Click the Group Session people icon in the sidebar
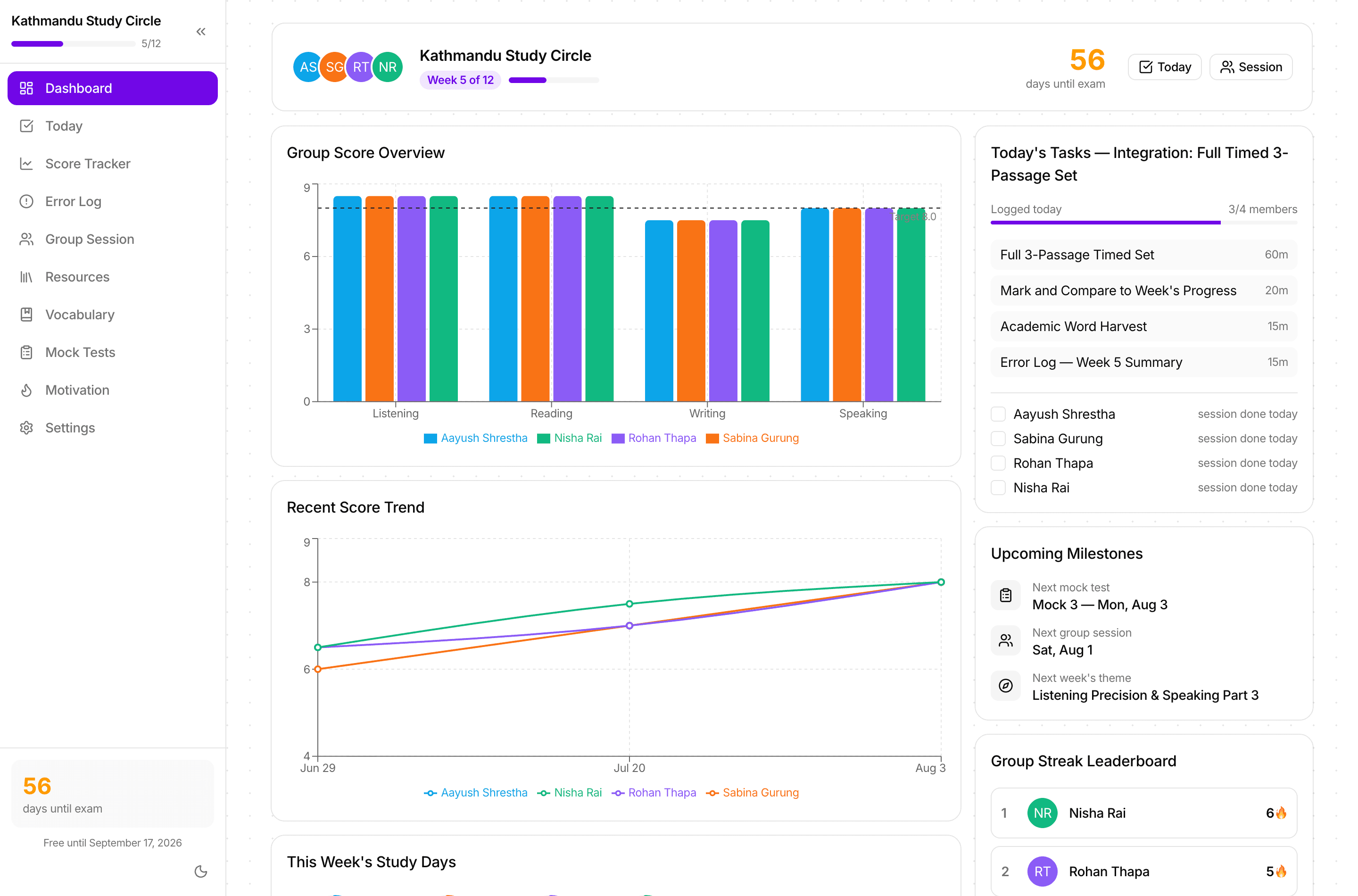 tap(26, 239)
